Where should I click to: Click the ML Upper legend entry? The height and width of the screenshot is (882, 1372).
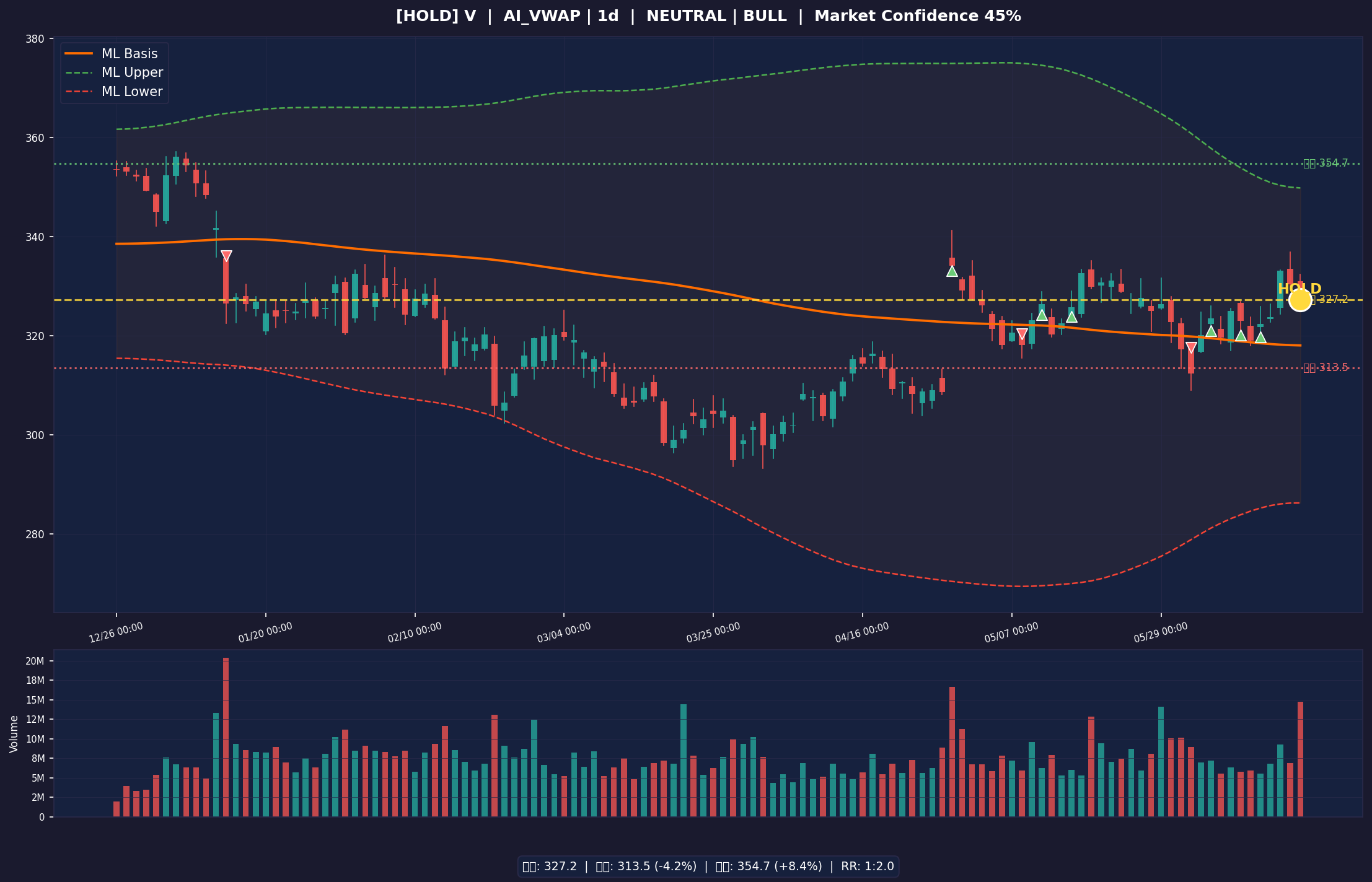114,72
